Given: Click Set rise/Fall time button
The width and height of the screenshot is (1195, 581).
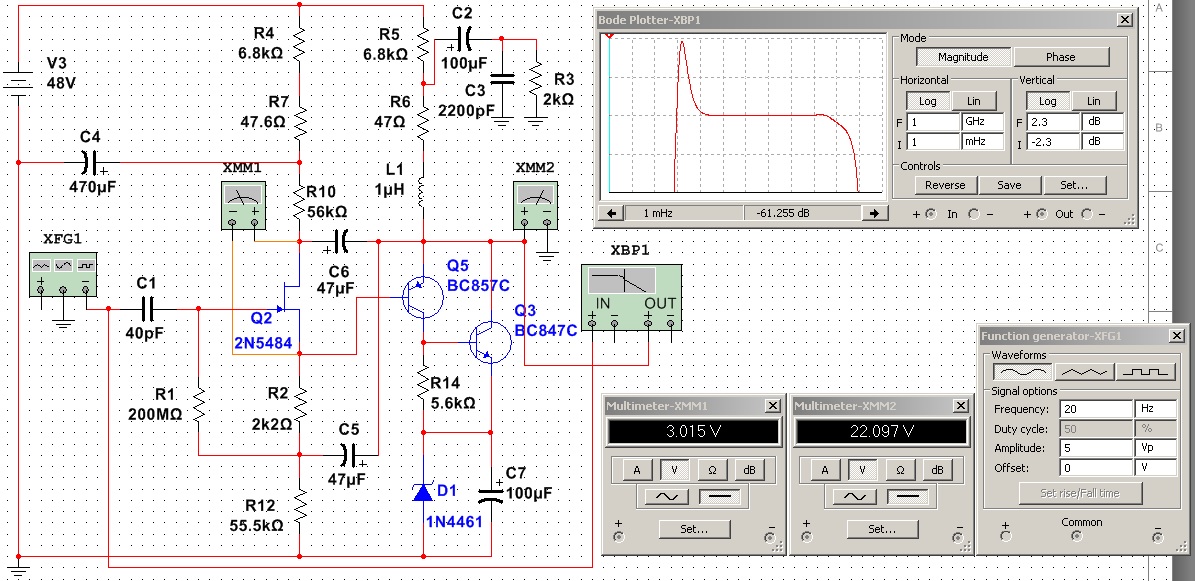Looking at the screenshot, I should (1080, 493).
